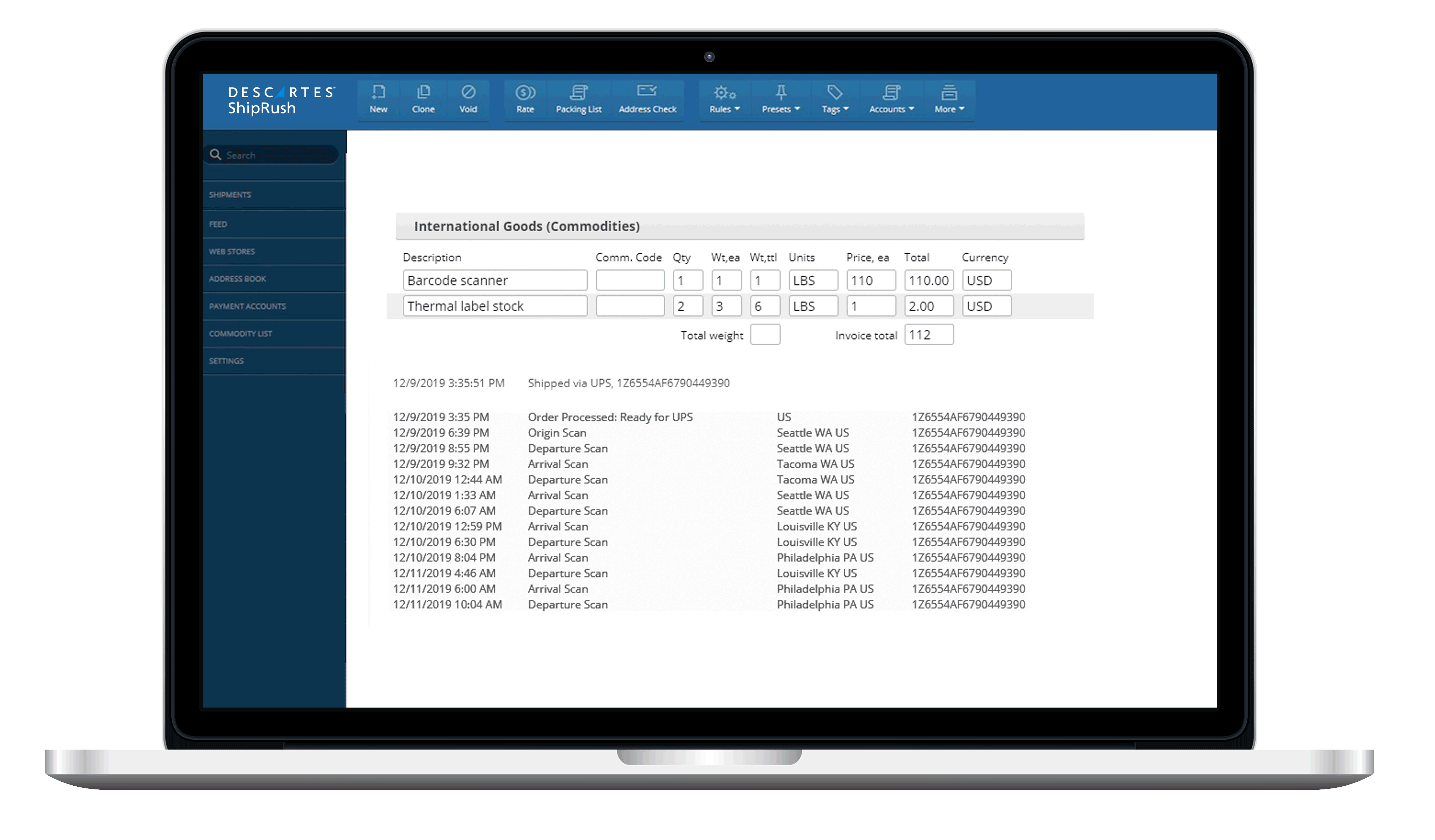The image size is (1435, 840).
Task: Open the Rules dropdown menu
Action: pos(724,100)
